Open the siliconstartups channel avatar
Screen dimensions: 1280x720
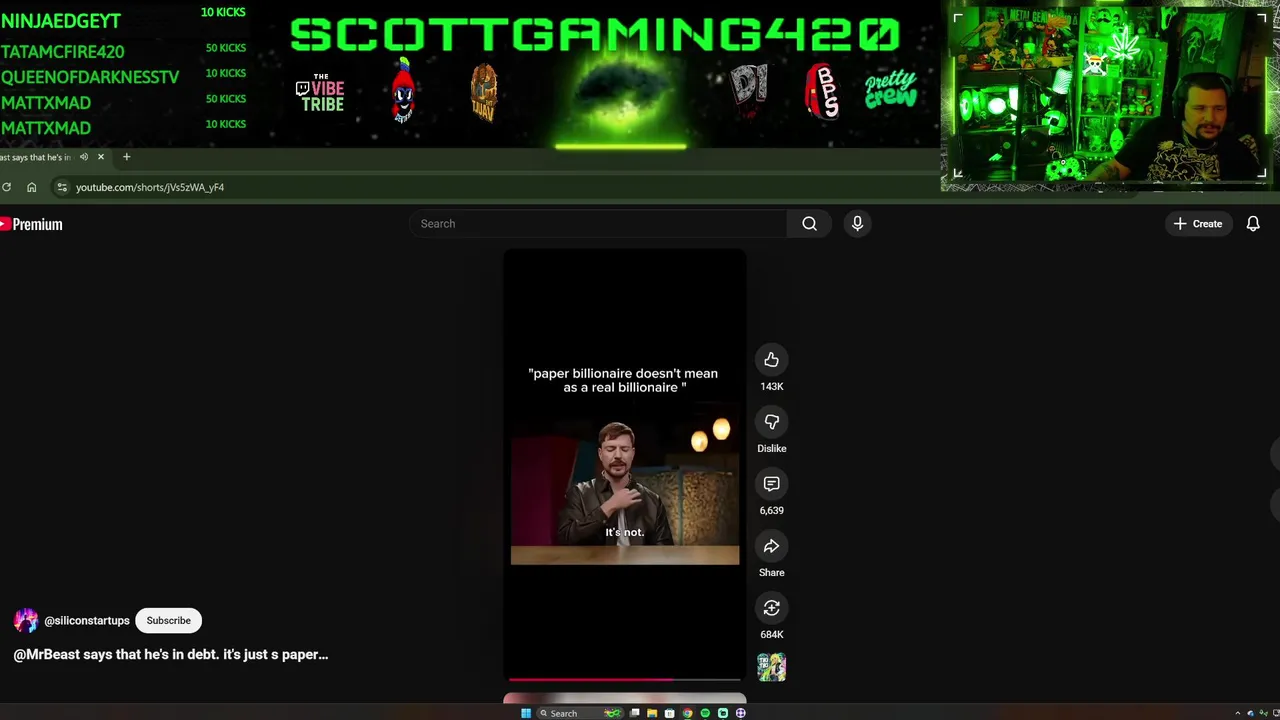click(26, 620)
